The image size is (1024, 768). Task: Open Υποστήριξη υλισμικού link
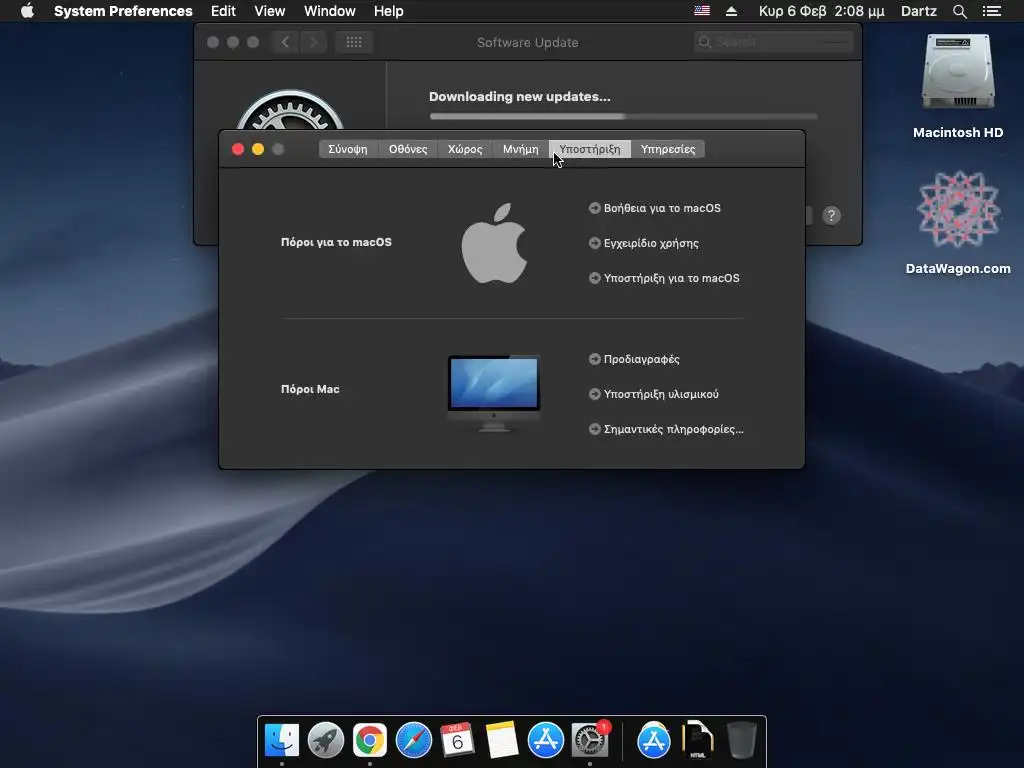click(x=654, y=394)
